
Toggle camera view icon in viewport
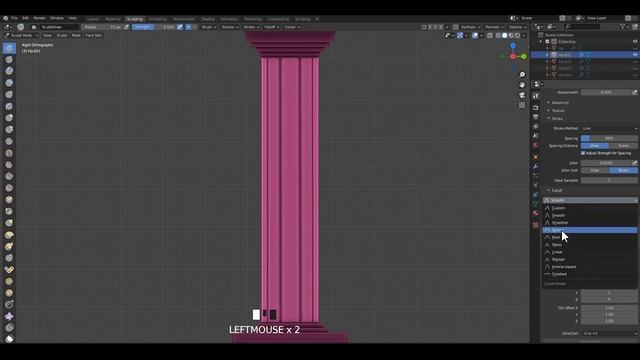tap(522, 95)
